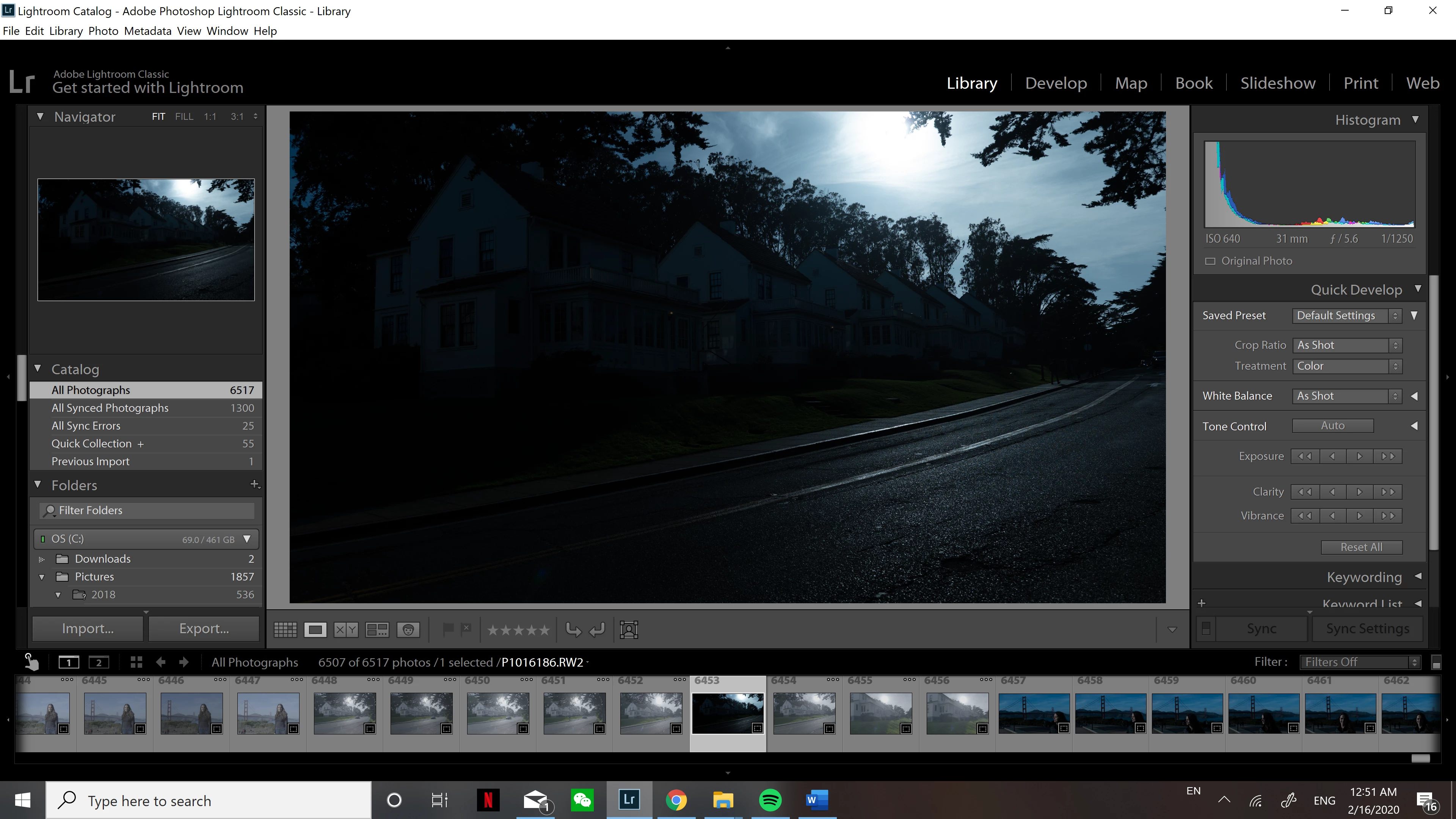Switch to Grid view icon
This screenshot has width=1456, height=819.
(x=285, y=630)
